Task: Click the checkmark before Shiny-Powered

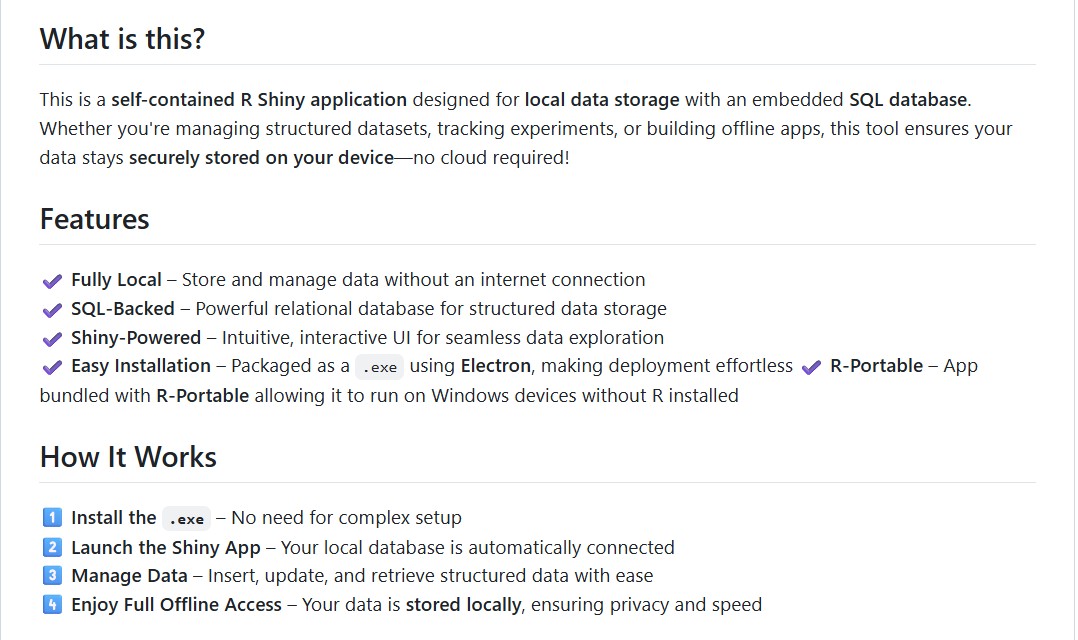Action: pos(52,339)
